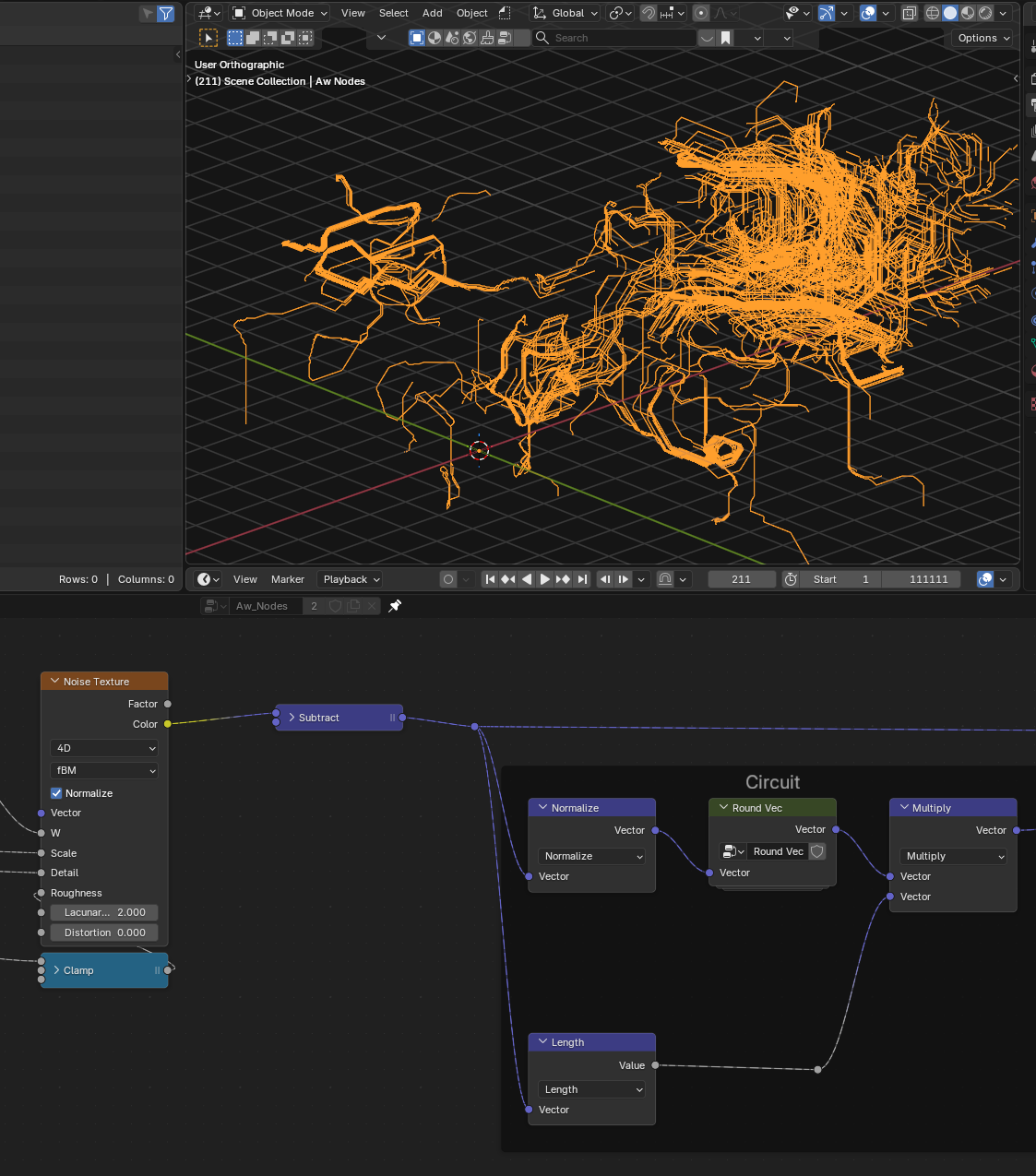Switch to solid viewport shading

click(950, 13)
